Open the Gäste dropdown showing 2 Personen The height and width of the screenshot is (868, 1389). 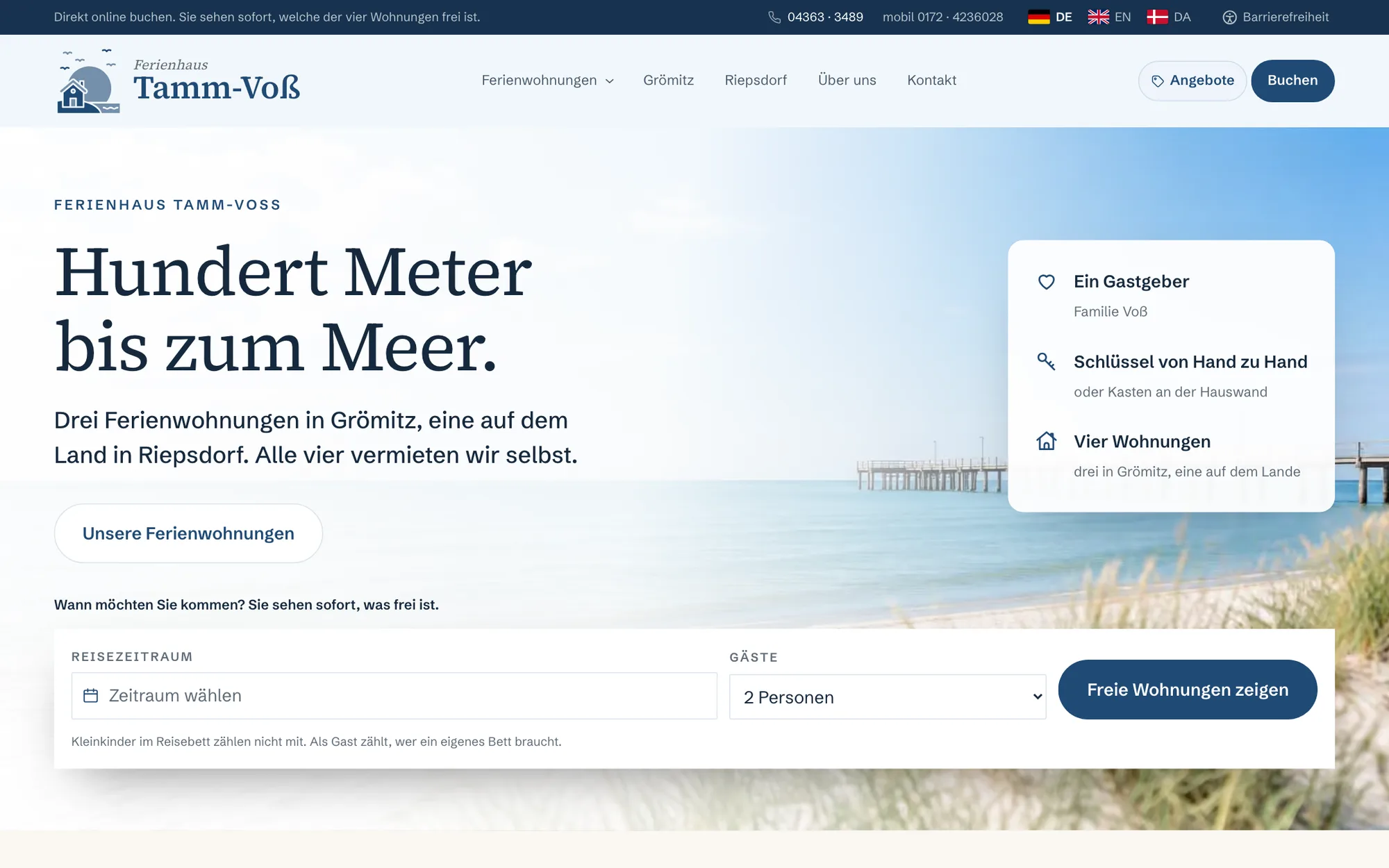tap(888, 696)
